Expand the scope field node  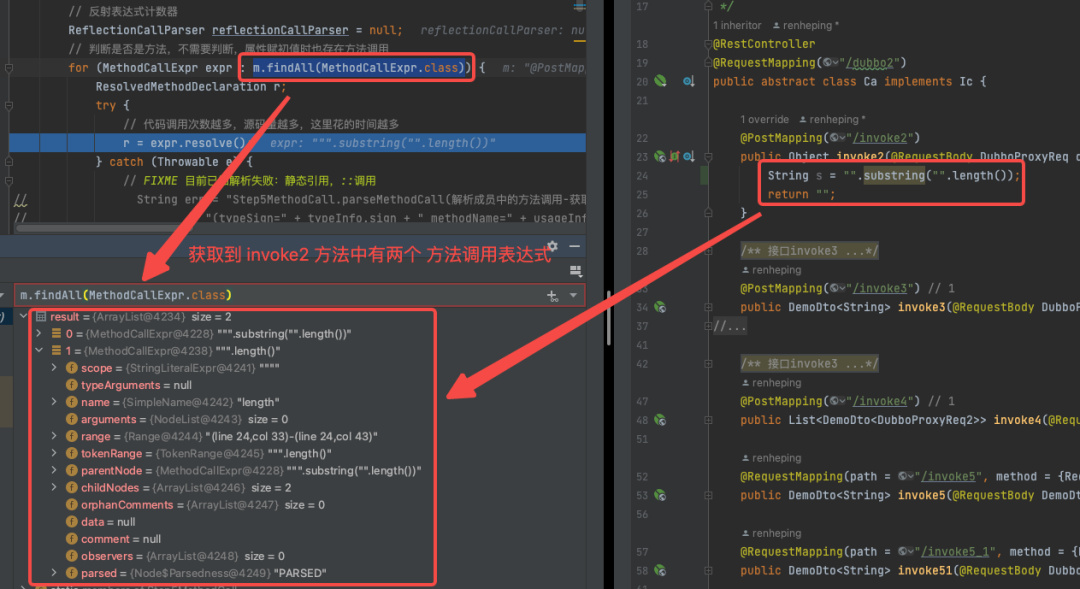(x=54, y=368)
